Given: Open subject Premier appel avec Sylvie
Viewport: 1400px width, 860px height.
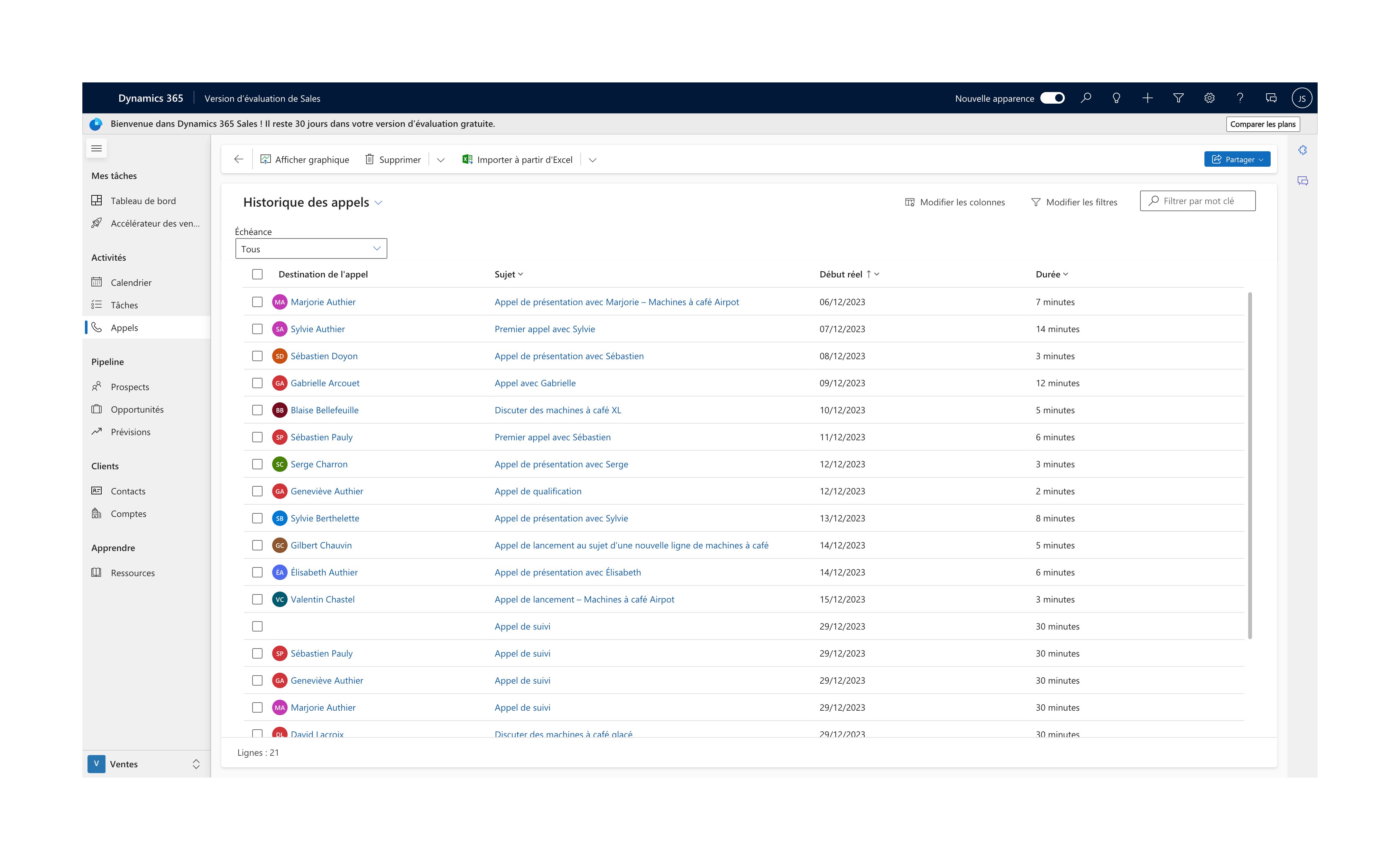Looking at the screenshot, I should [x=545, y=329].
